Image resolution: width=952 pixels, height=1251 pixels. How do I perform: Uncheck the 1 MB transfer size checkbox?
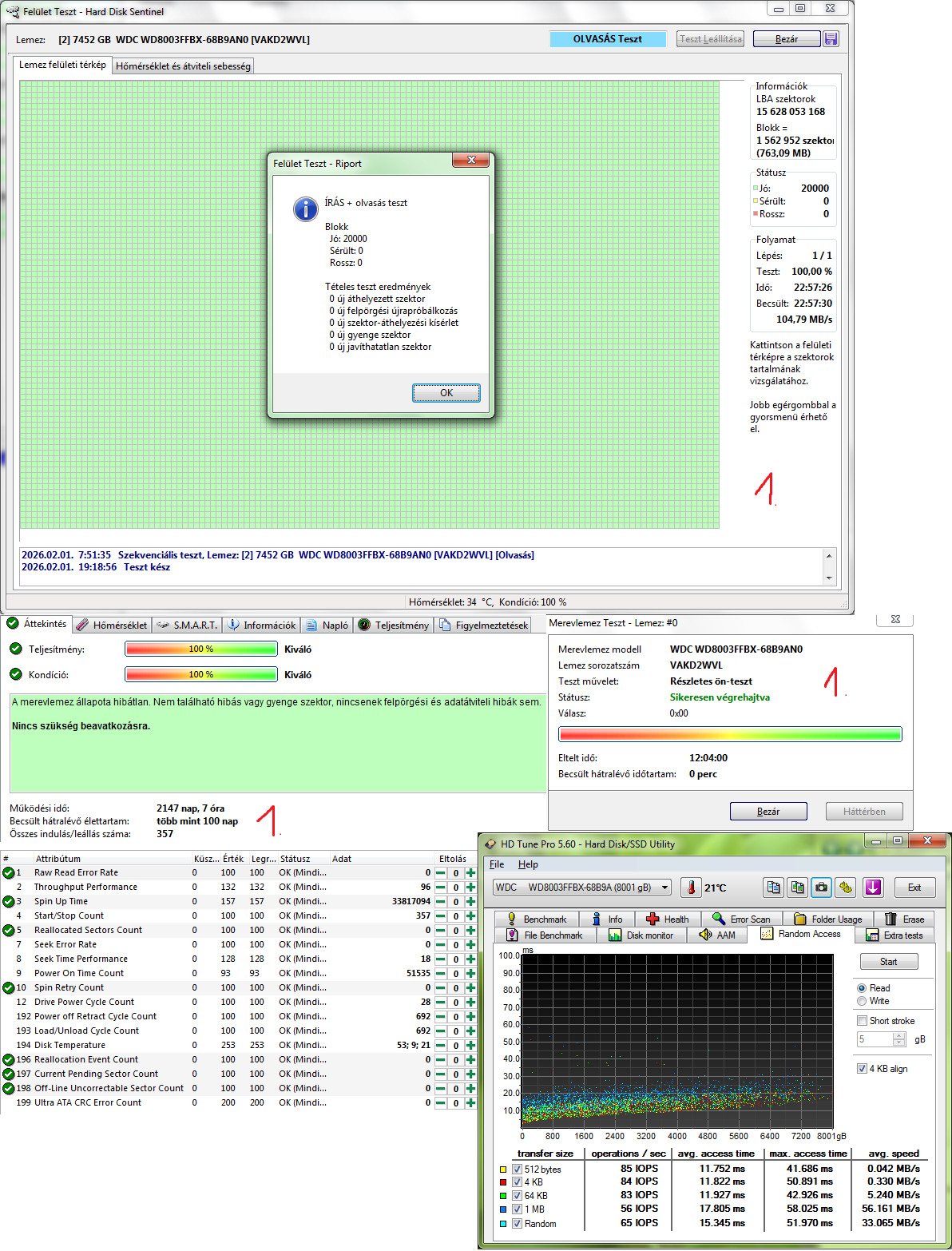517,1209
